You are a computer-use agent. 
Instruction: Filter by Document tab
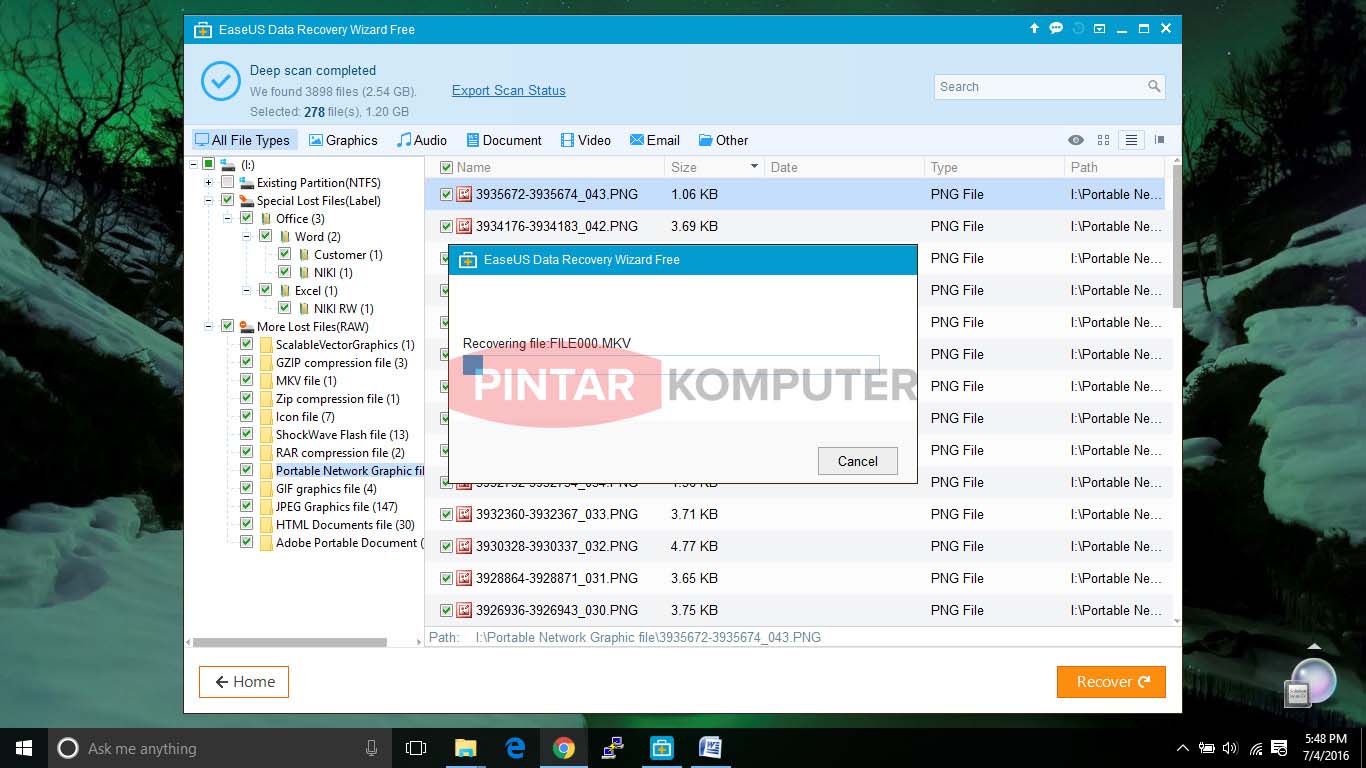coord(502,140)
